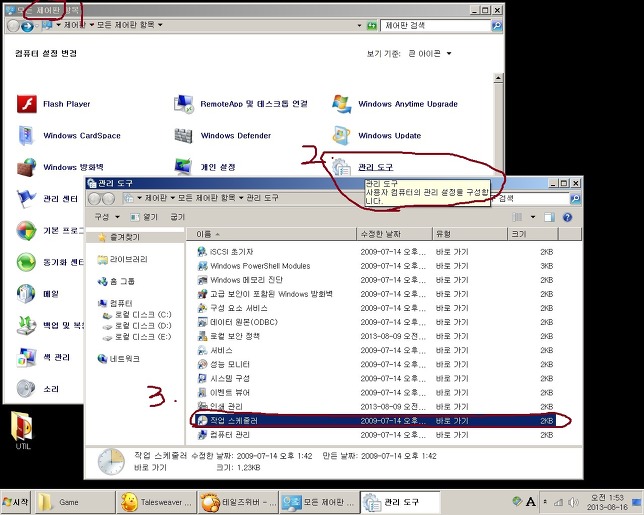Click the search icon in 제어판 검색 box

[497, 25]
